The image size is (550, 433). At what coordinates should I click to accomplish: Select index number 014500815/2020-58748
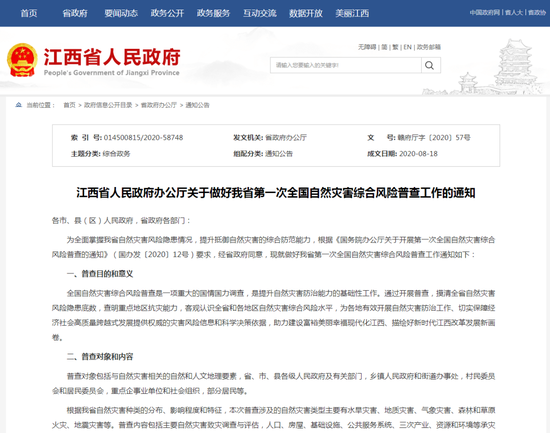pos(143,138)
